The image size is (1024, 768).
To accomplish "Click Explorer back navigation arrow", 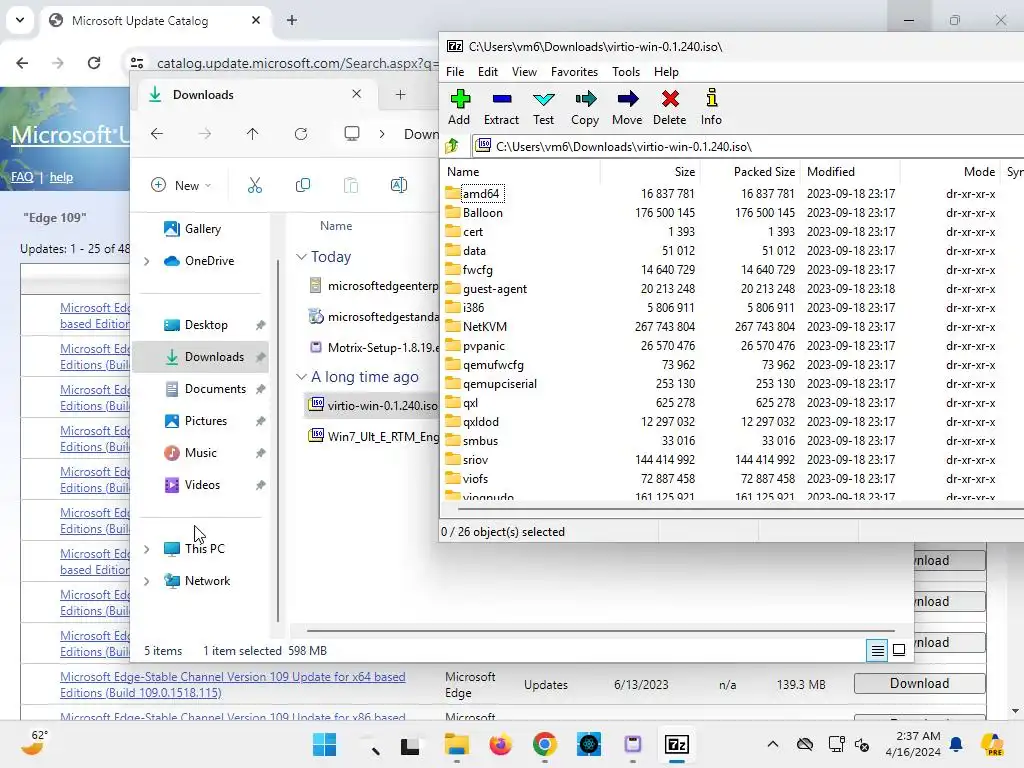I will [157, 134].
